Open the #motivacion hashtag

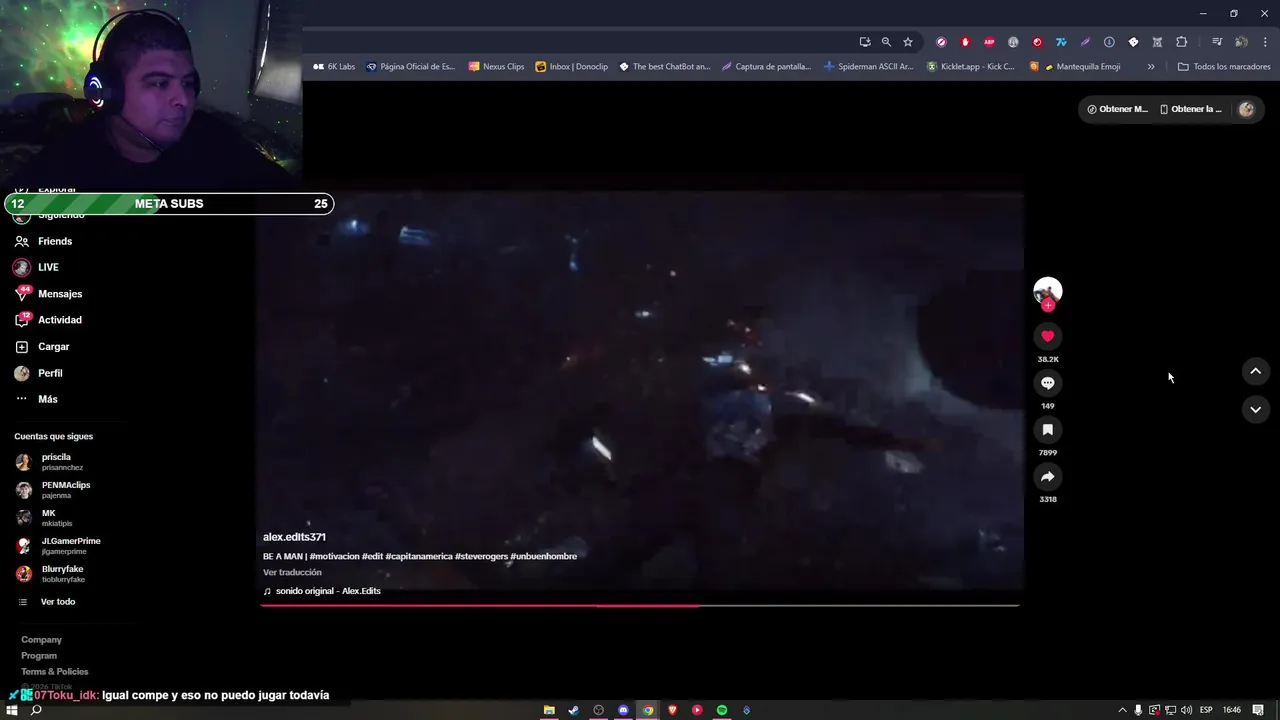pyautogui.click(x=334, y=556)
